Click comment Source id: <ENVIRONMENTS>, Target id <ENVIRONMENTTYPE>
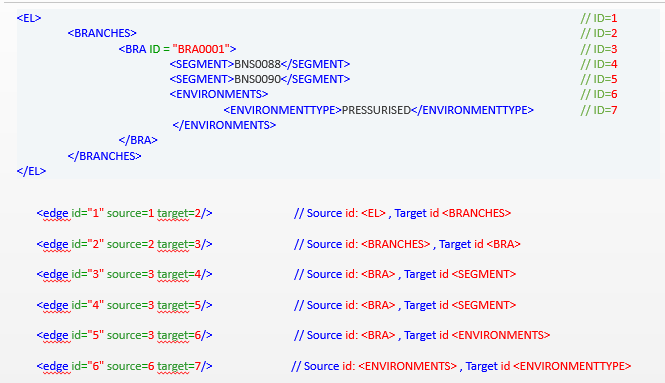 click(461, 366)
